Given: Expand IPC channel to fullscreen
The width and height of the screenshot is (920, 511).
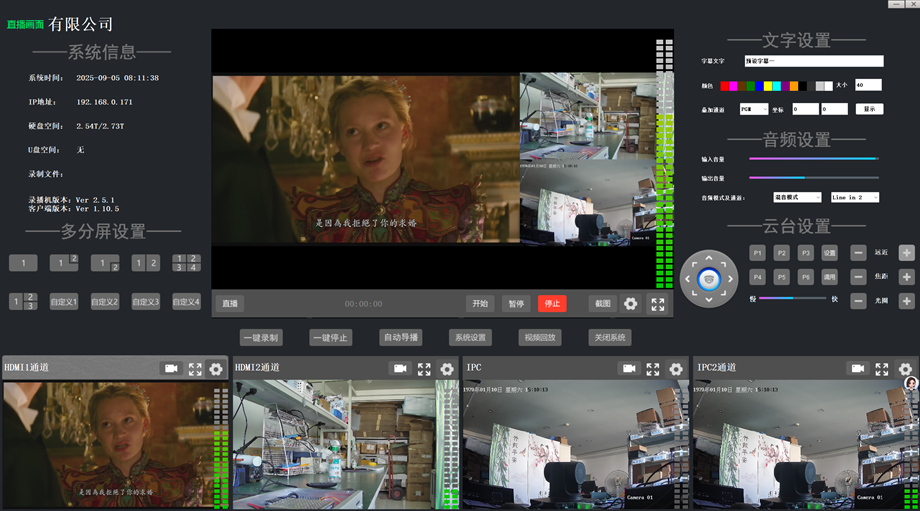Looking at the screenshot, I should tap(653, 369).
